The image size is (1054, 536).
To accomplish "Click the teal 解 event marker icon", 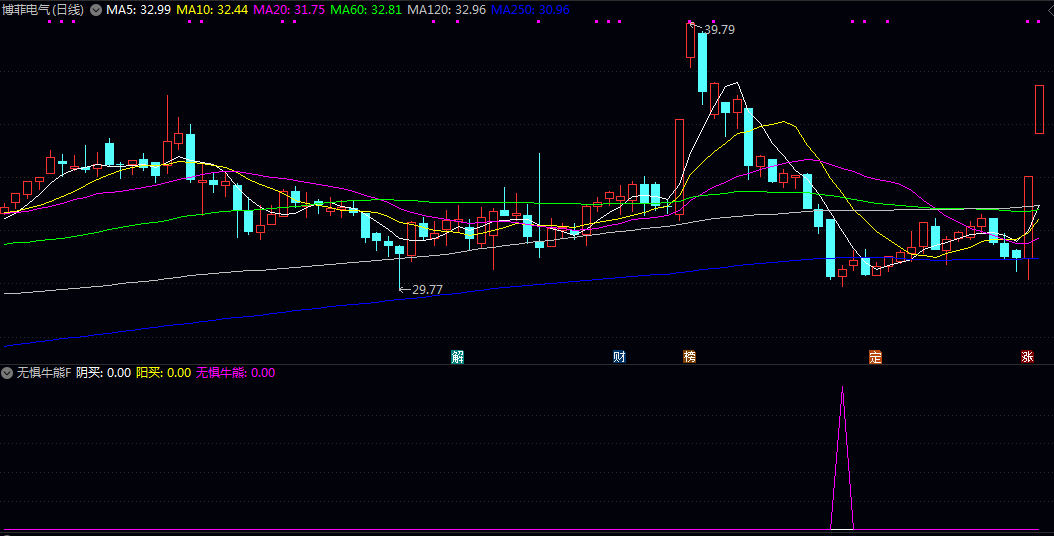I will 458,357.
